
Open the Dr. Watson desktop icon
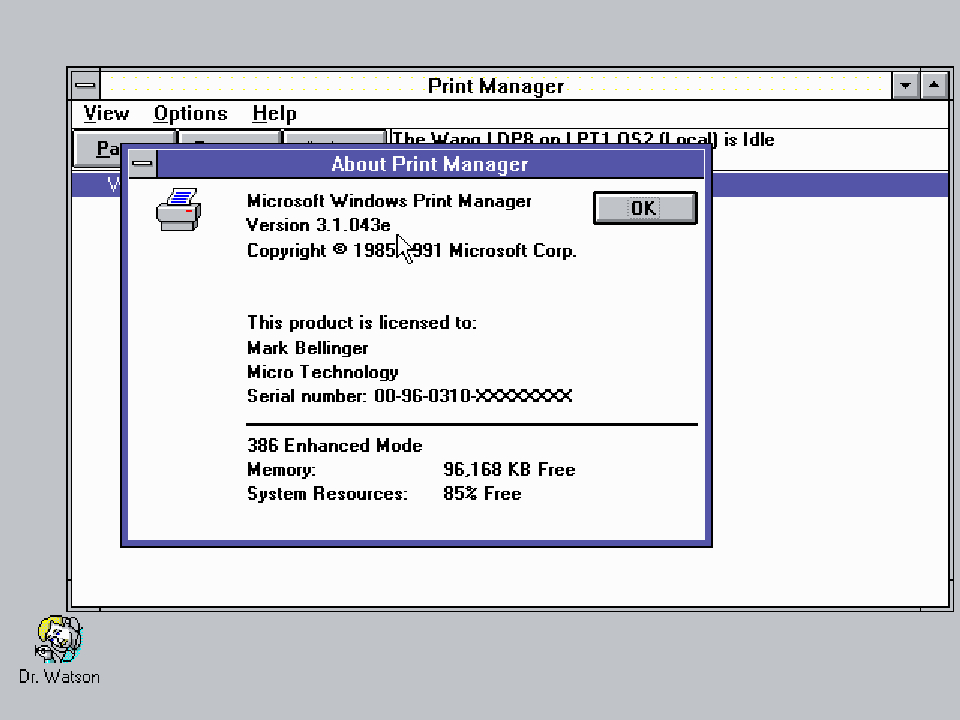pos(59,650)
